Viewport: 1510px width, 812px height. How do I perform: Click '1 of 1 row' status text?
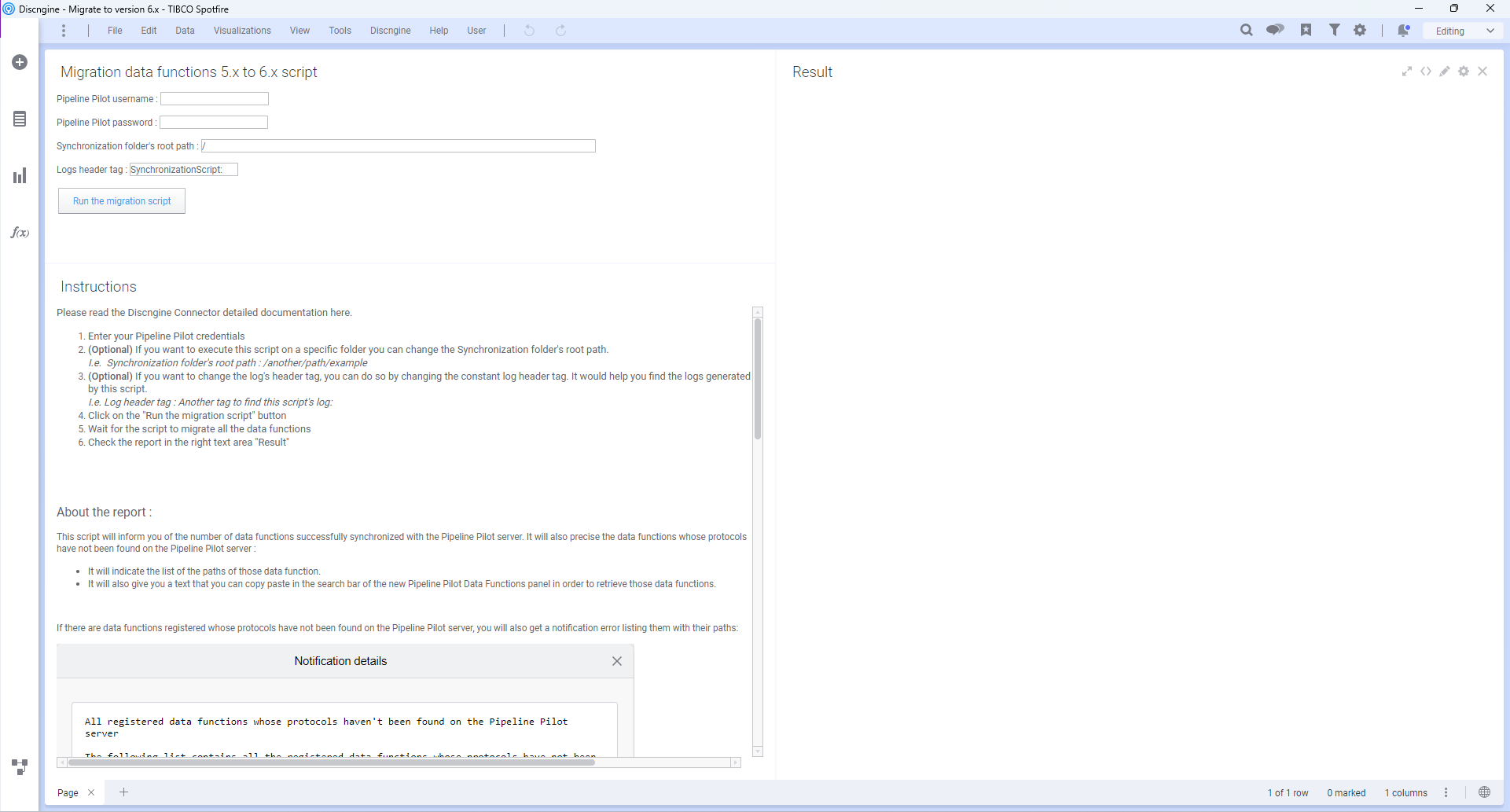[x=1288, y=792]
